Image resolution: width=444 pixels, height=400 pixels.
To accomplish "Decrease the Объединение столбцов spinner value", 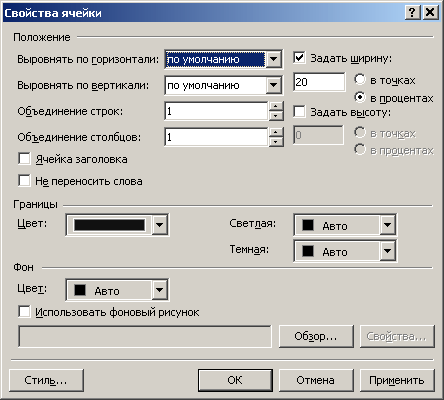I will pyautogui.click(x=275, y=142).
